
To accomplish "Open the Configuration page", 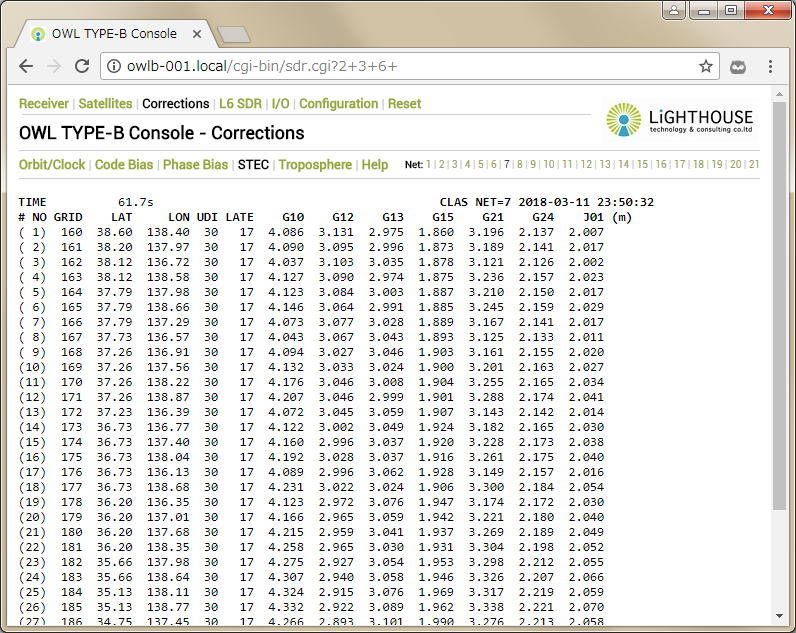I will (x=338, y=103).
